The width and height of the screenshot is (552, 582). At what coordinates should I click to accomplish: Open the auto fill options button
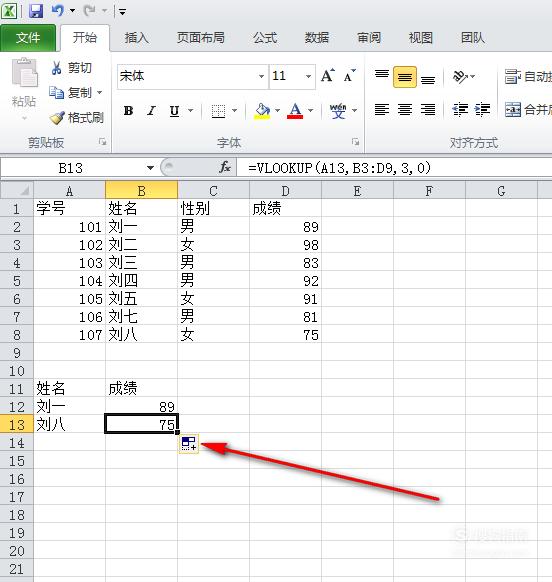(x=189, y=443)
